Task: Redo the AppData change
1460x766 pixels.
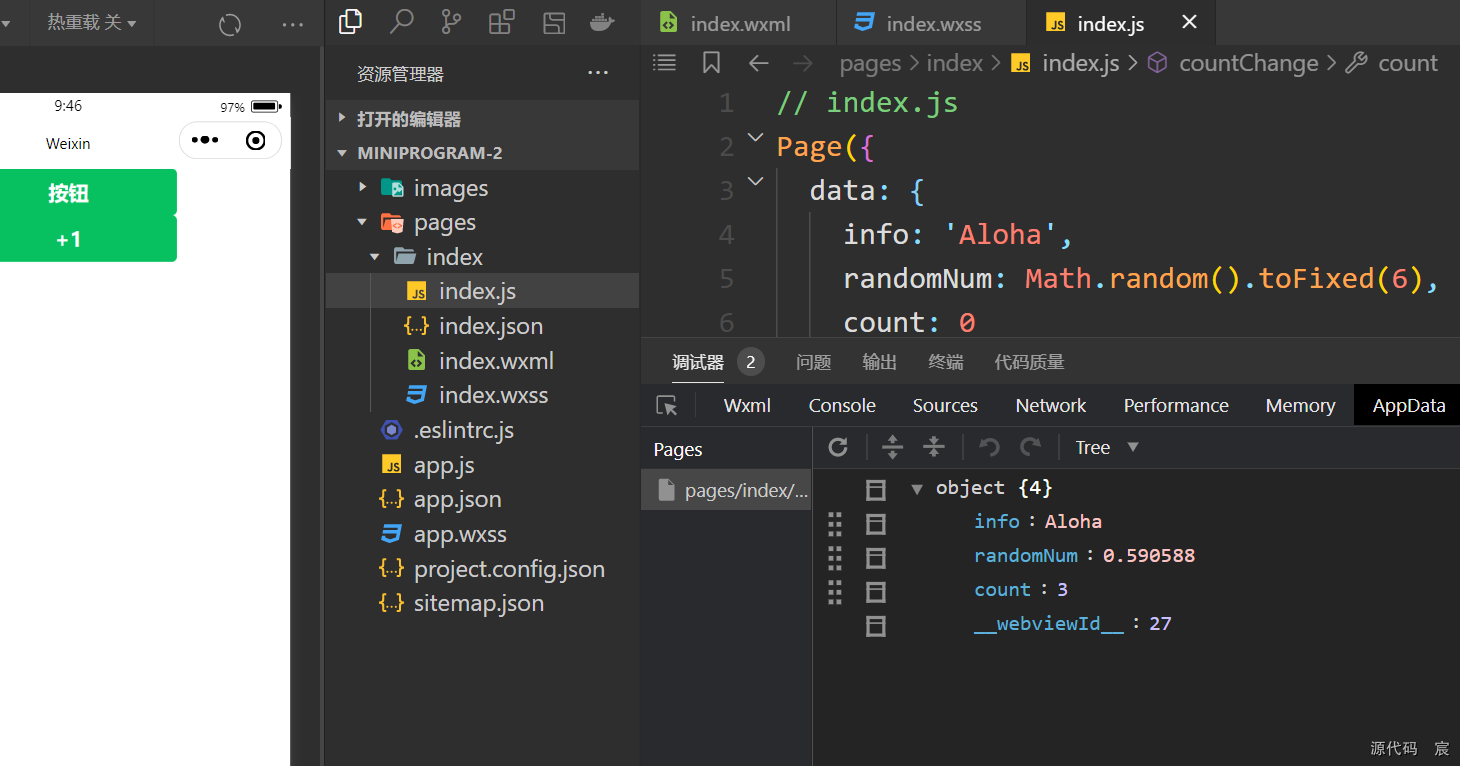Action: (1030, 447)
